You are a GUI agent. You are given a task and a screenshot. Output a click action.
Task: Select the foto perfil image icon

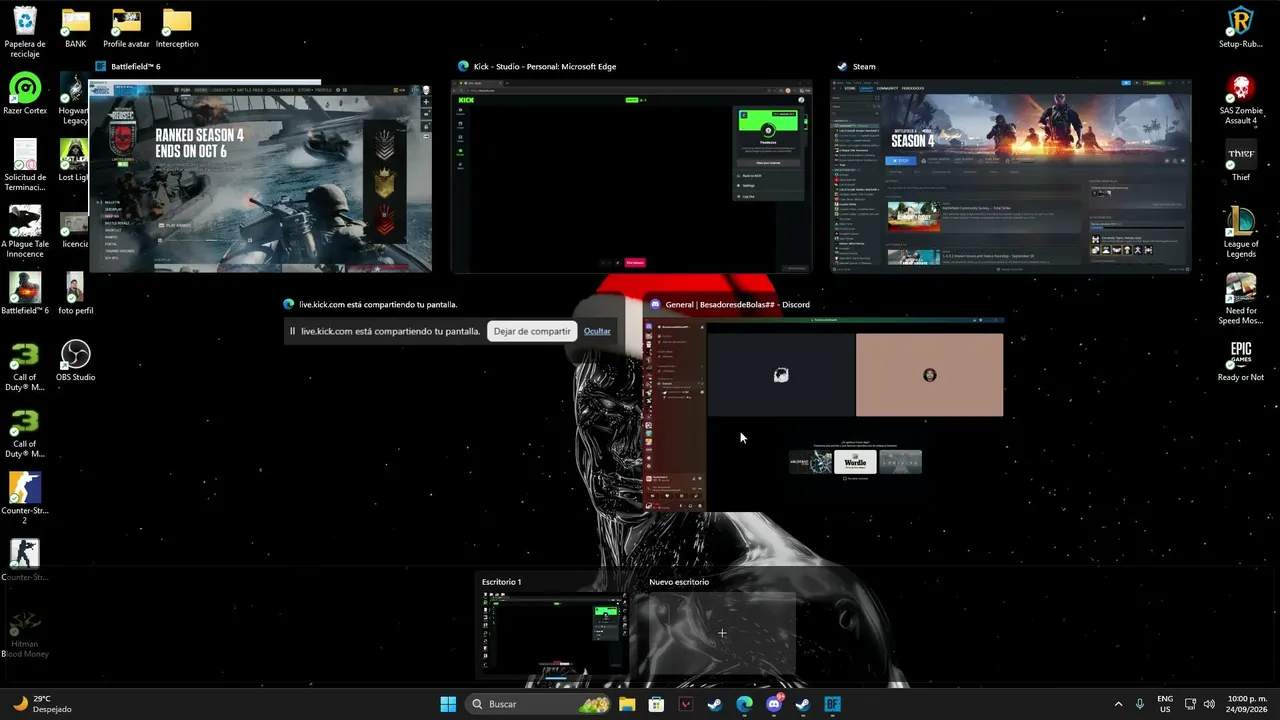76,294
